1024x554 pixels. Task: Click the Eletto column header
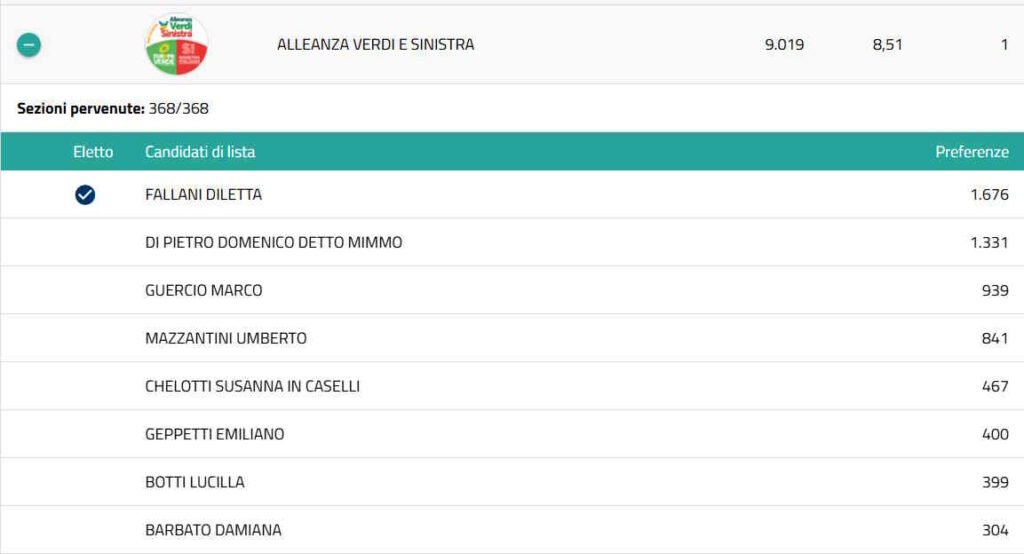pyautogui.click(x=93, y=152)
